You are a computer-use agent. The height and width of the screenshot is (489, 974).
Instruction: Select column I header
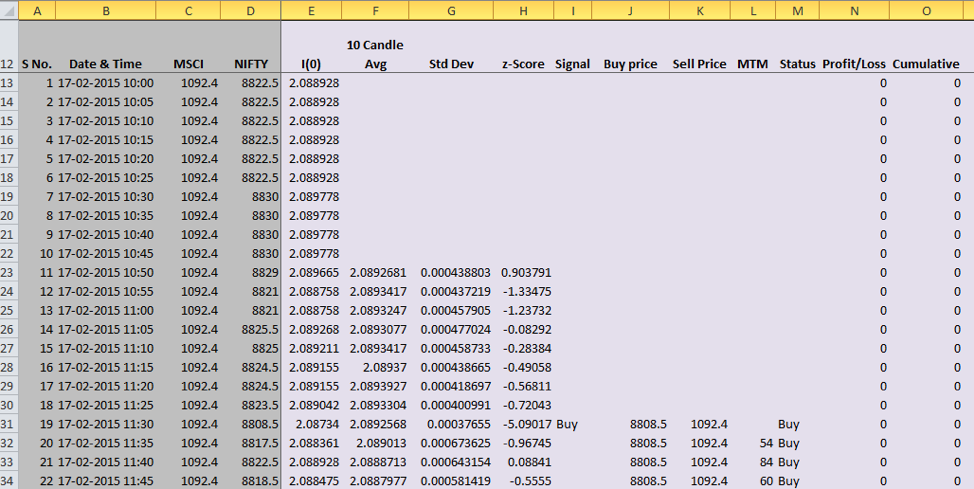pos(573,11)
